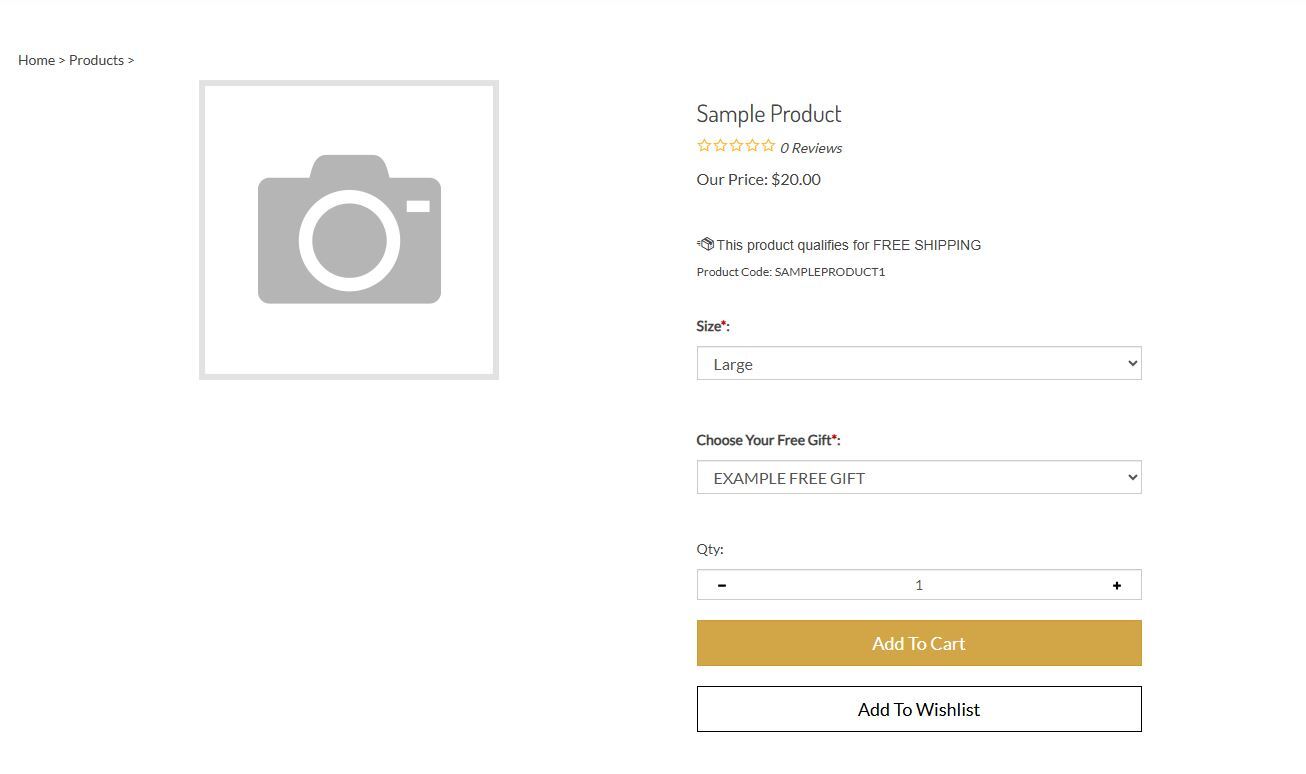This screenshot has width=1306, height=774.
Task: Open the Choose Your Free Gift dropdown
Action: click(918, 477)
